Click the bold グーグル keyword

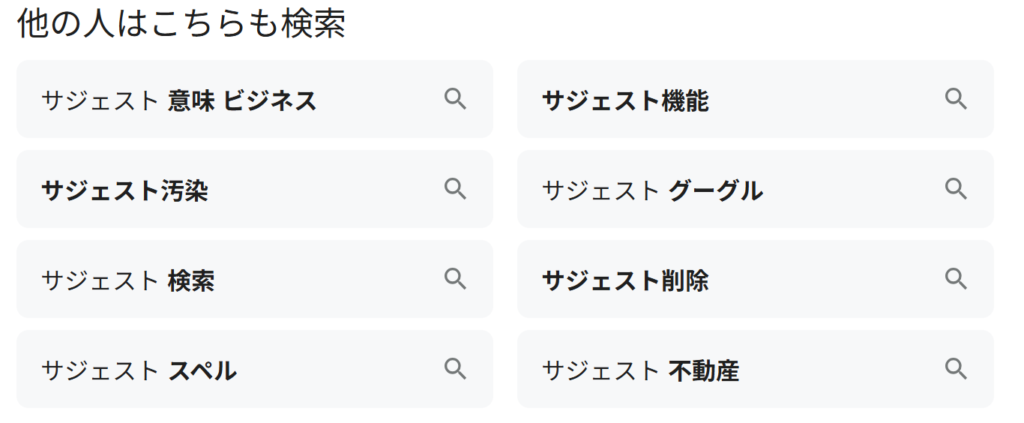point(716,190)
